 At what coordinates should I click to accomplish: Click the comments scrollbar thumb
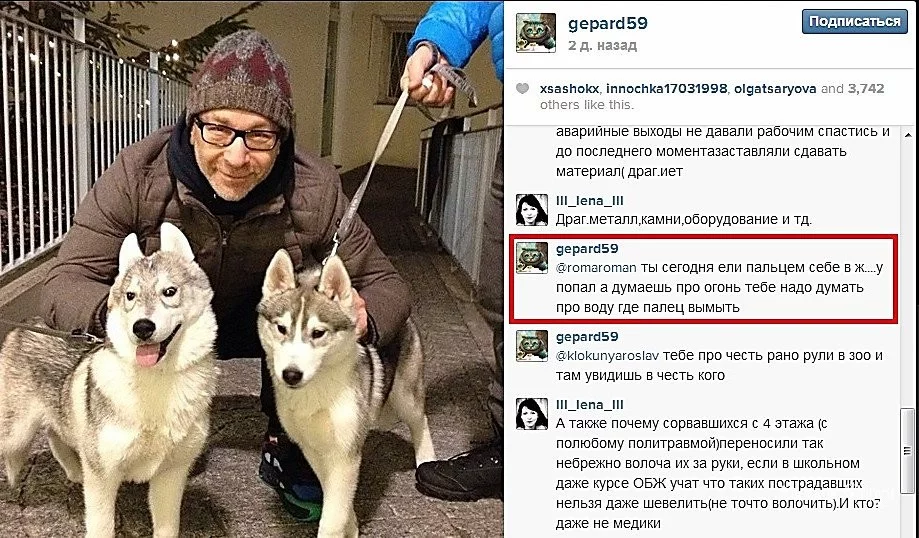click(907, 451)
